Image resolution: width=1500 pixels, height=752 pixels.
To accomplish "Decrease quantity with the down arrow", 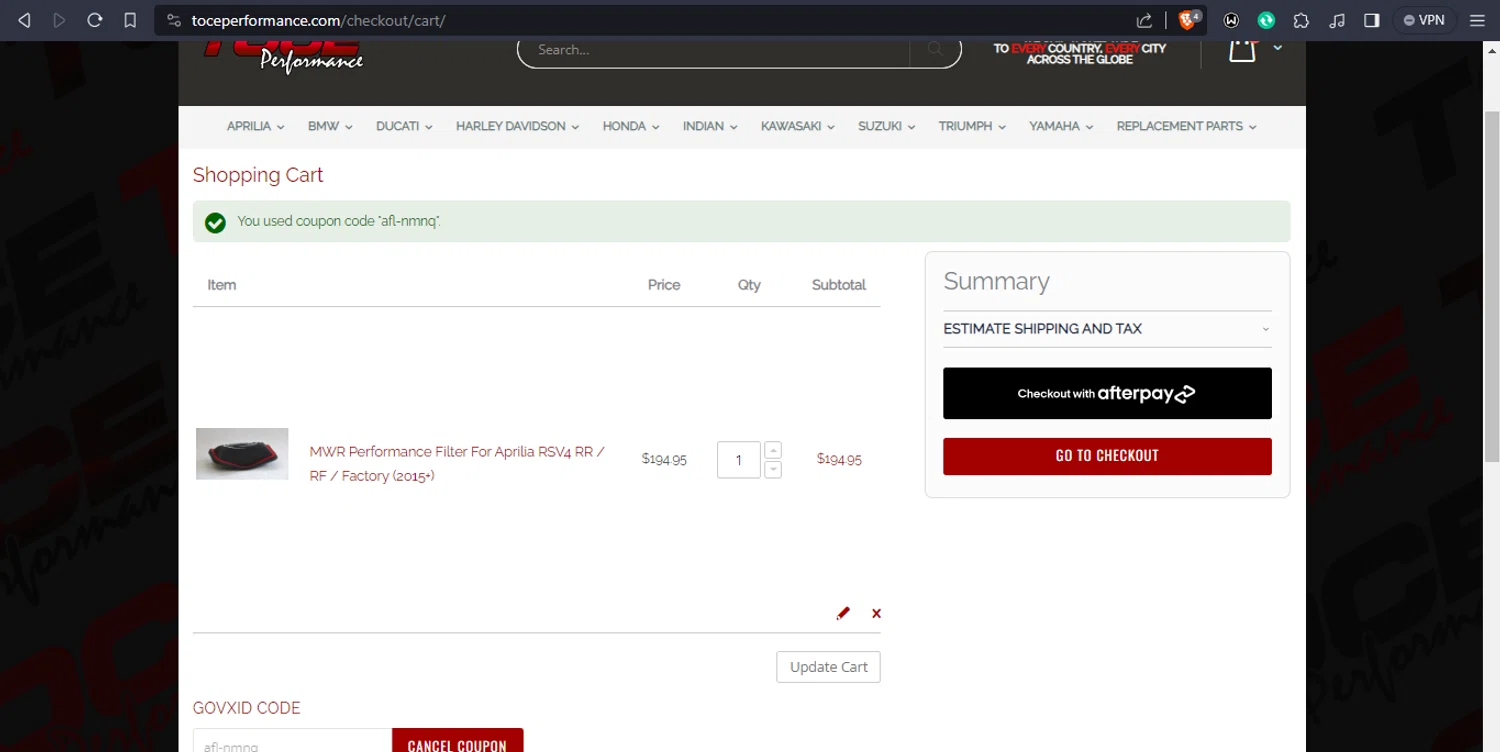I will pos(773,469).
